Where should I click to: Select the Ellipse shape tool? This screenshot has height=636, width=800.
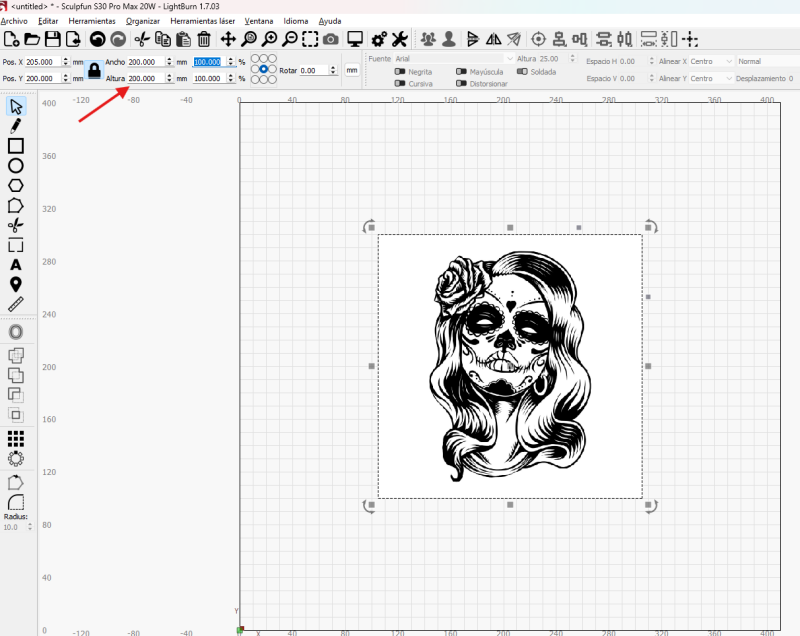(x=16, y=165)
